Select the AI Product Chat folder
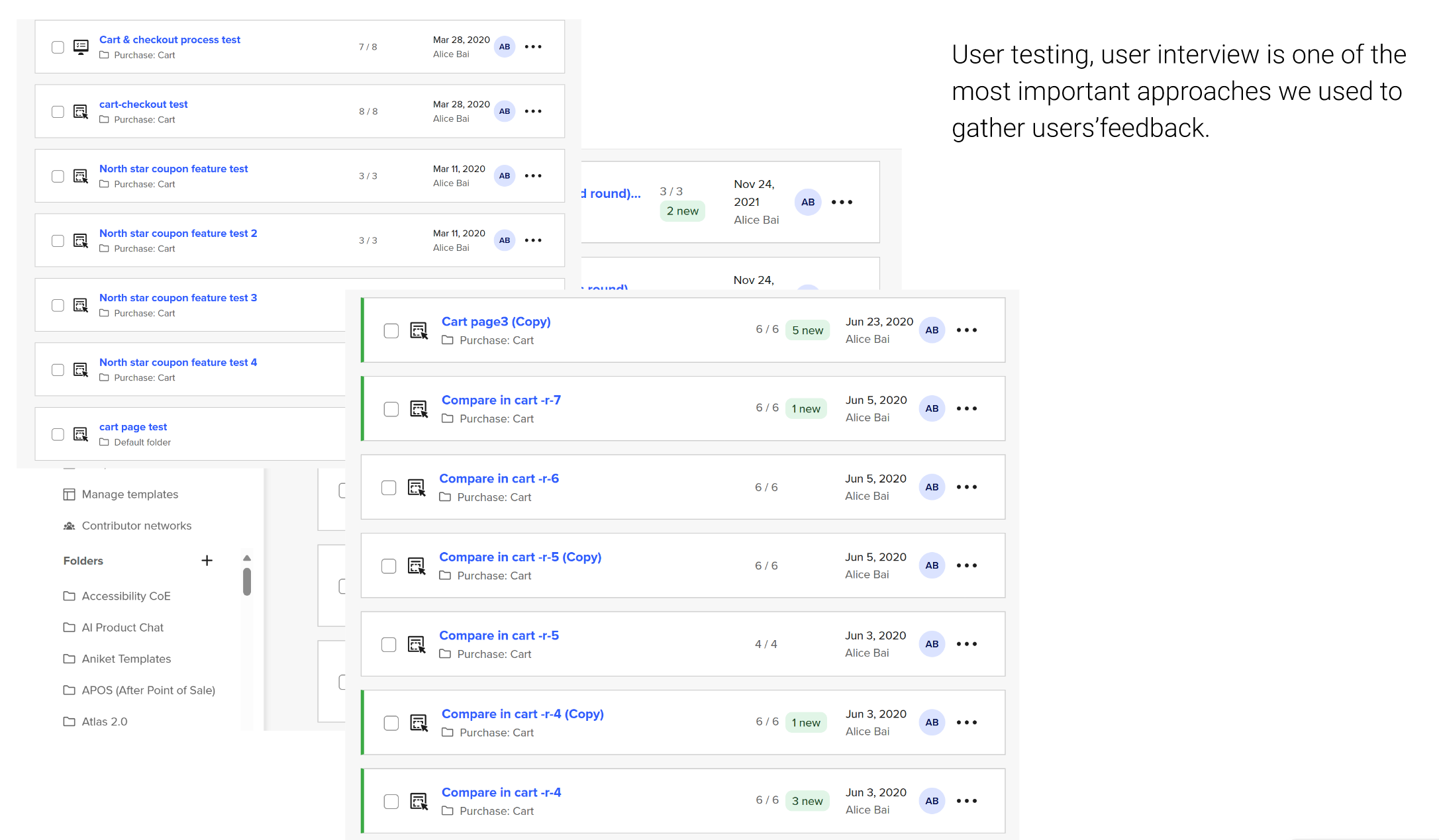Image resolution: width=1439 pixels, height=840 pixels. coord(123,628)
